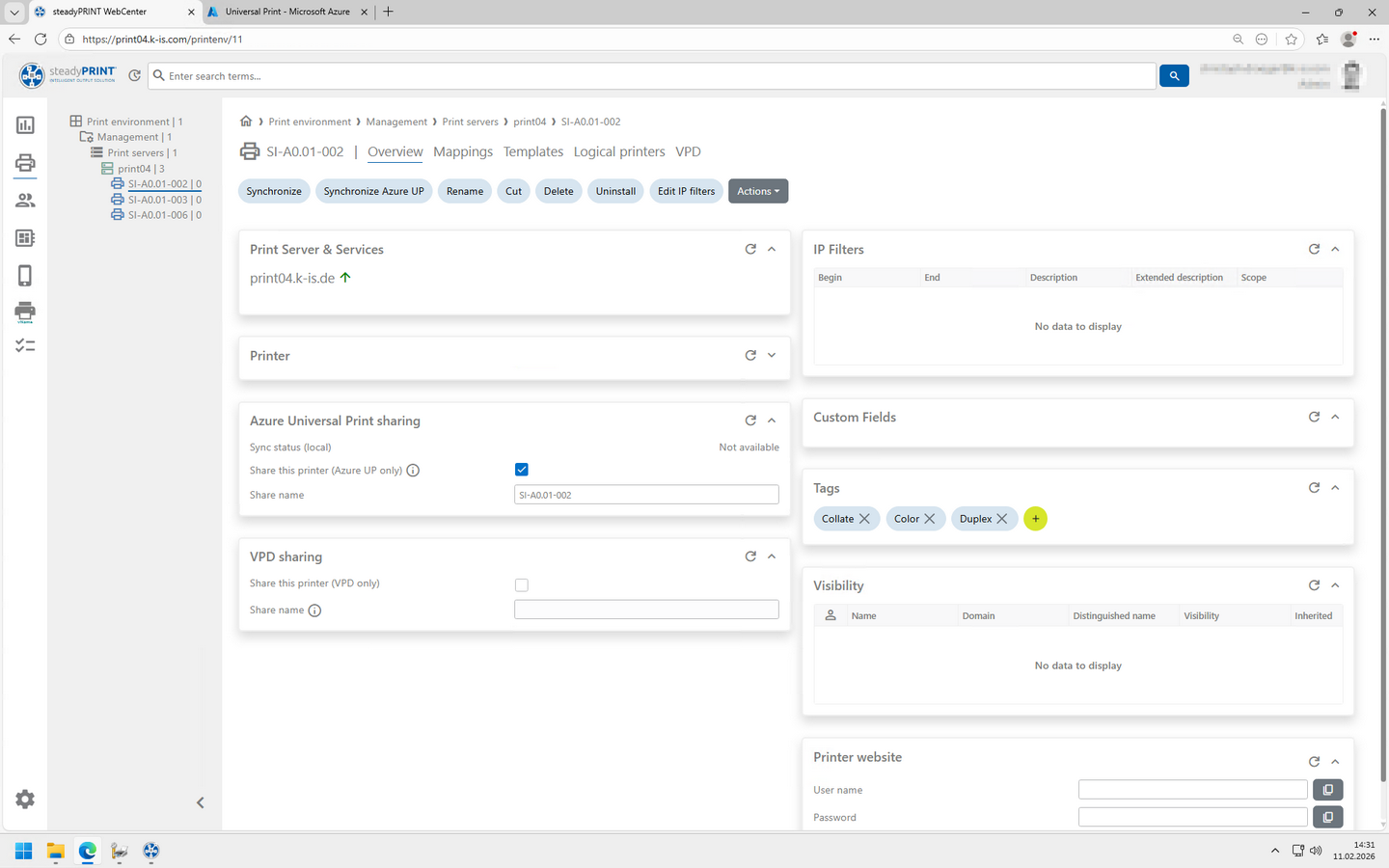Open settings gear in the sidebar
Screen dimensions: 1389x868
pyautogui.click(x=25, y=800)
